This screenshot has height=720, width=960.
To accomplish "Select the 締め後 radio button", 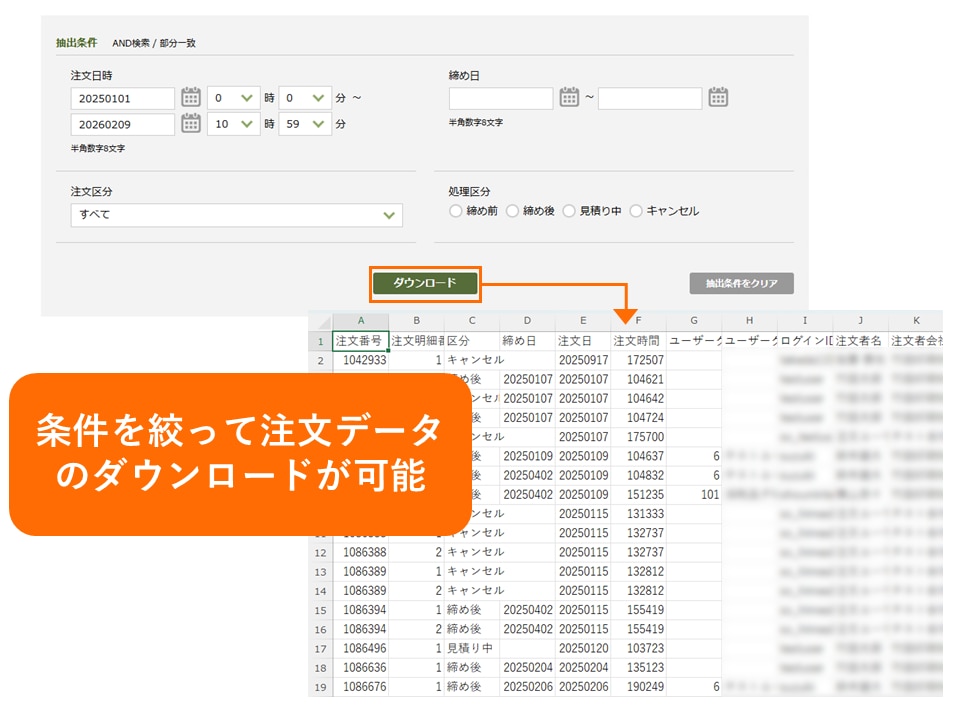I will [513, 211].
